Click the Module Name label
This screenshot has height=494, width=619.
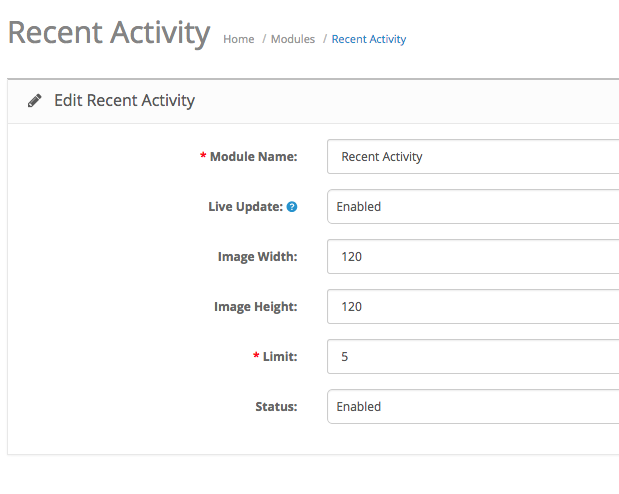(x=253, y=157)
